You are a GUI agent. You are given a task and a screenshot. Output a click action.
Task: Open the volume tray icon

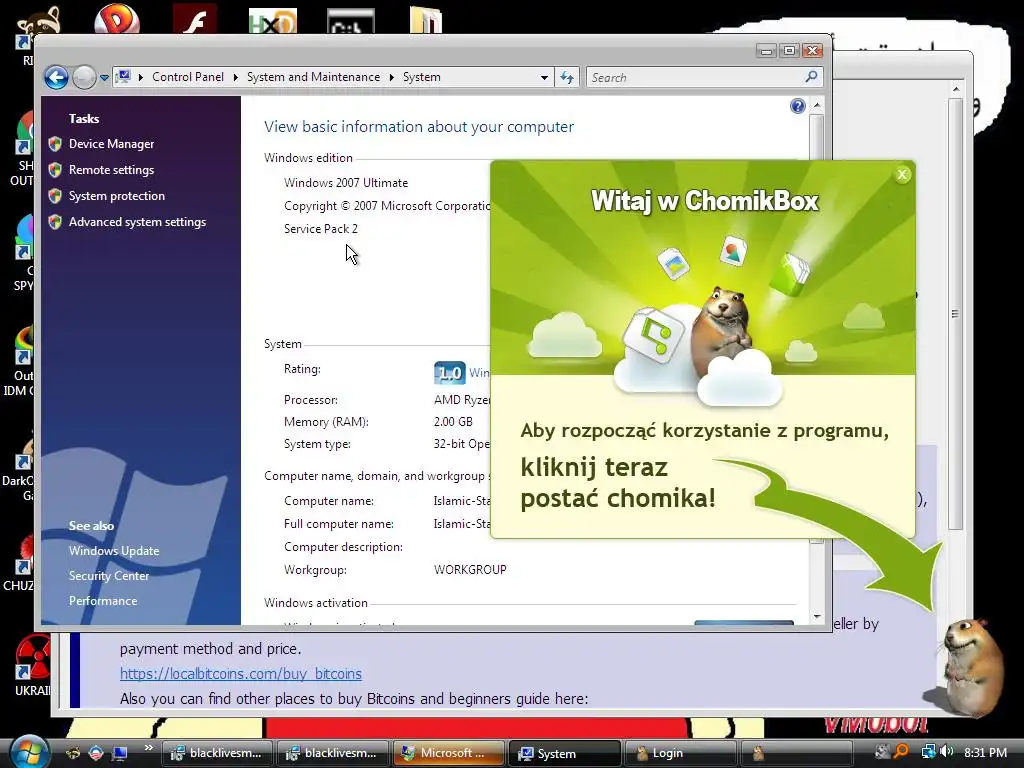(x=947, y=752)
